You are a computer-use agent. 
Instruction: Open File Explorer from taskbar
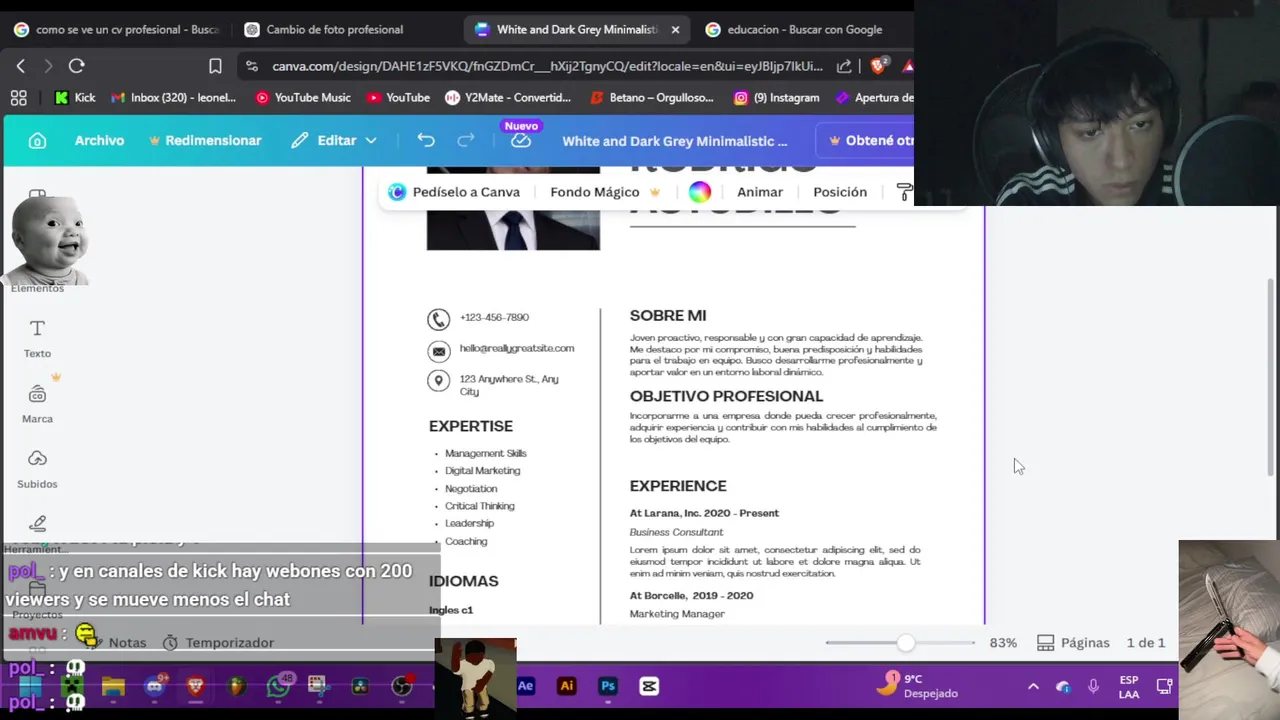[x=113, y=686]
